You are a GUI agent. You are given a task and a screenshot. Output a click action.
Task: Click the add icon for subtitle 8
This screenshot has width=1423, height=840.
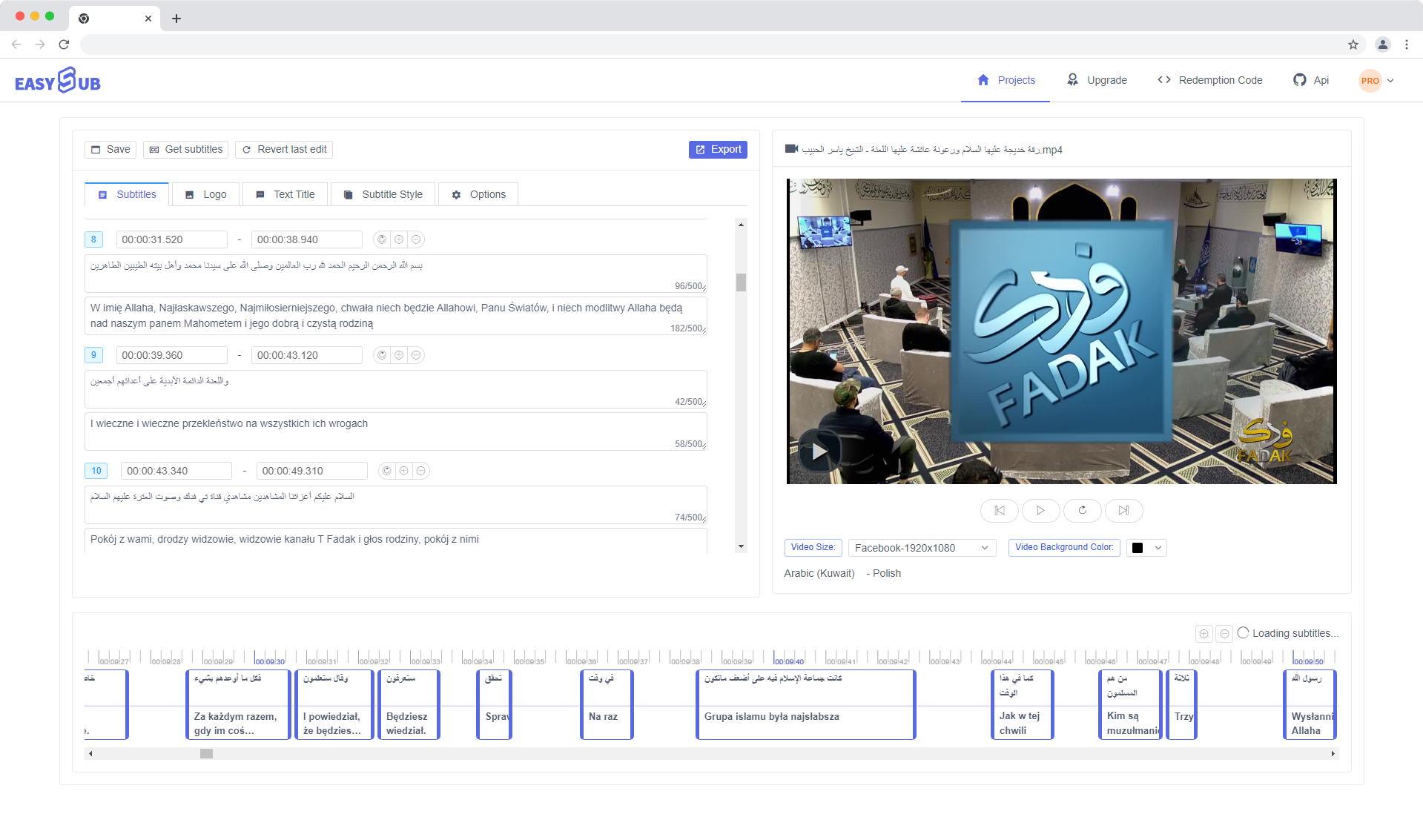(399, 239)
